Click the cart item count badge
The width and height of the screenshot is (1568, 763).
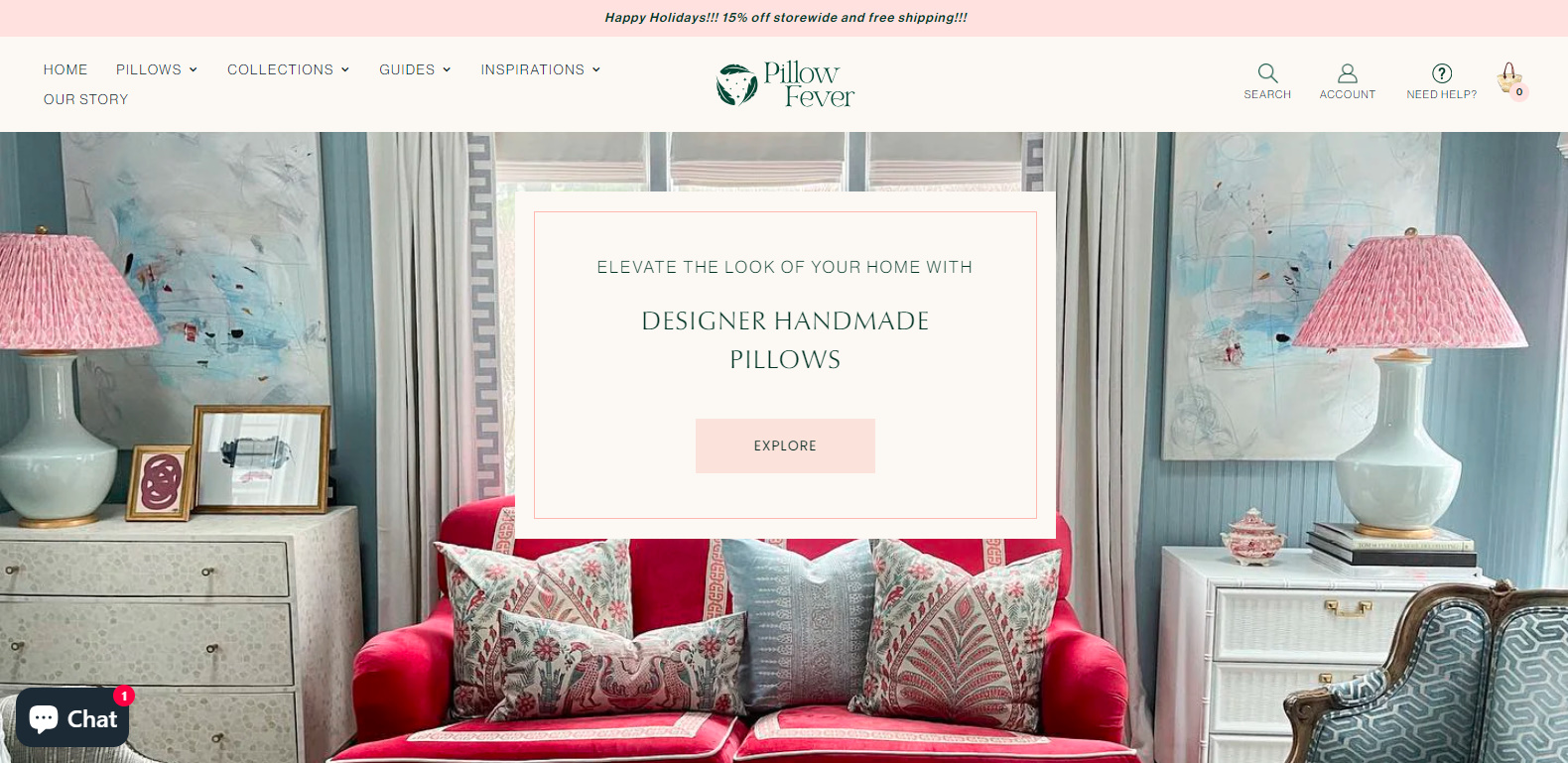tap(1519, 92)
